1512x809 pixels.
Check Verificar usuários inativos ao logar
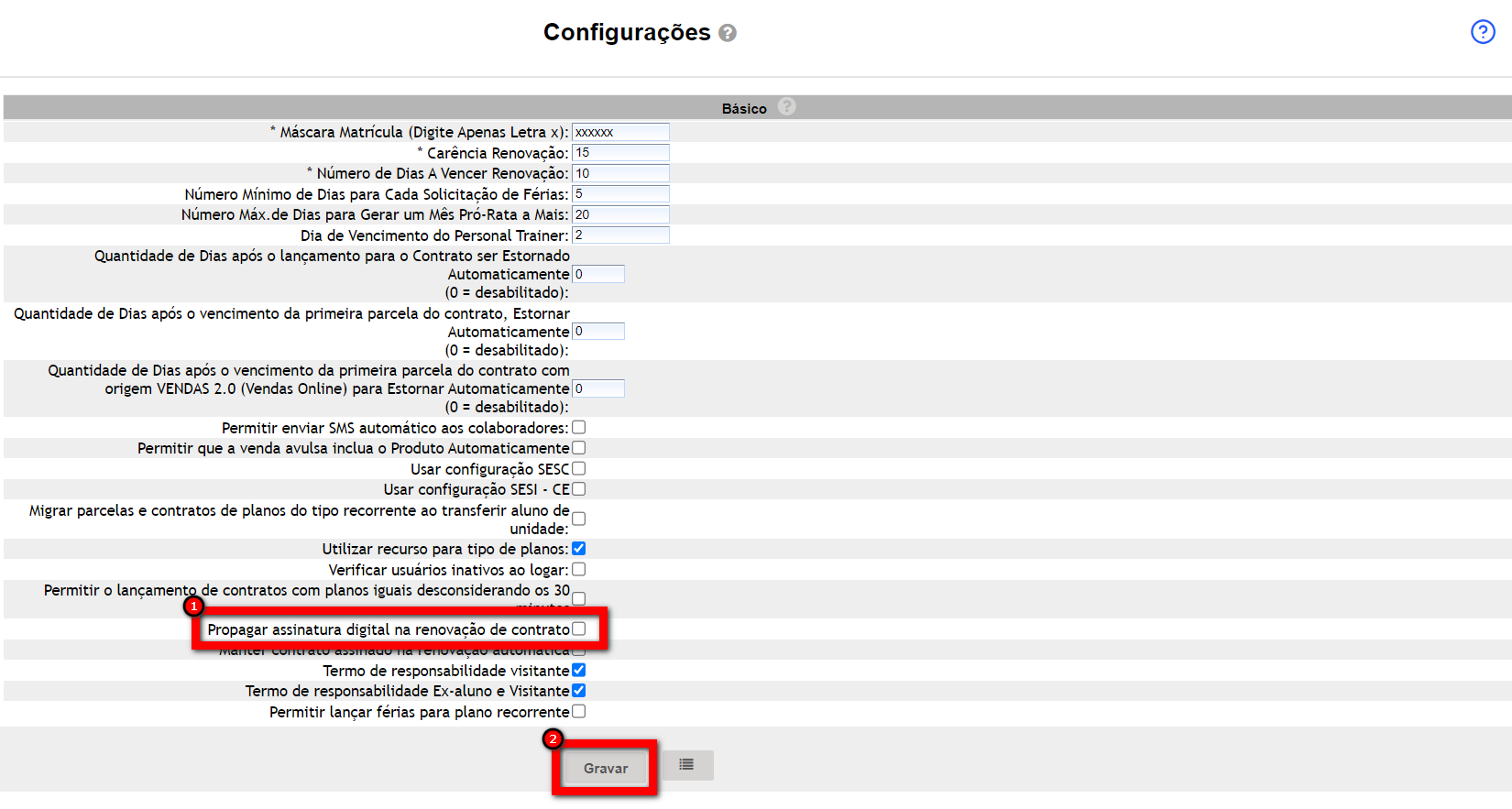tap(579, 570)
